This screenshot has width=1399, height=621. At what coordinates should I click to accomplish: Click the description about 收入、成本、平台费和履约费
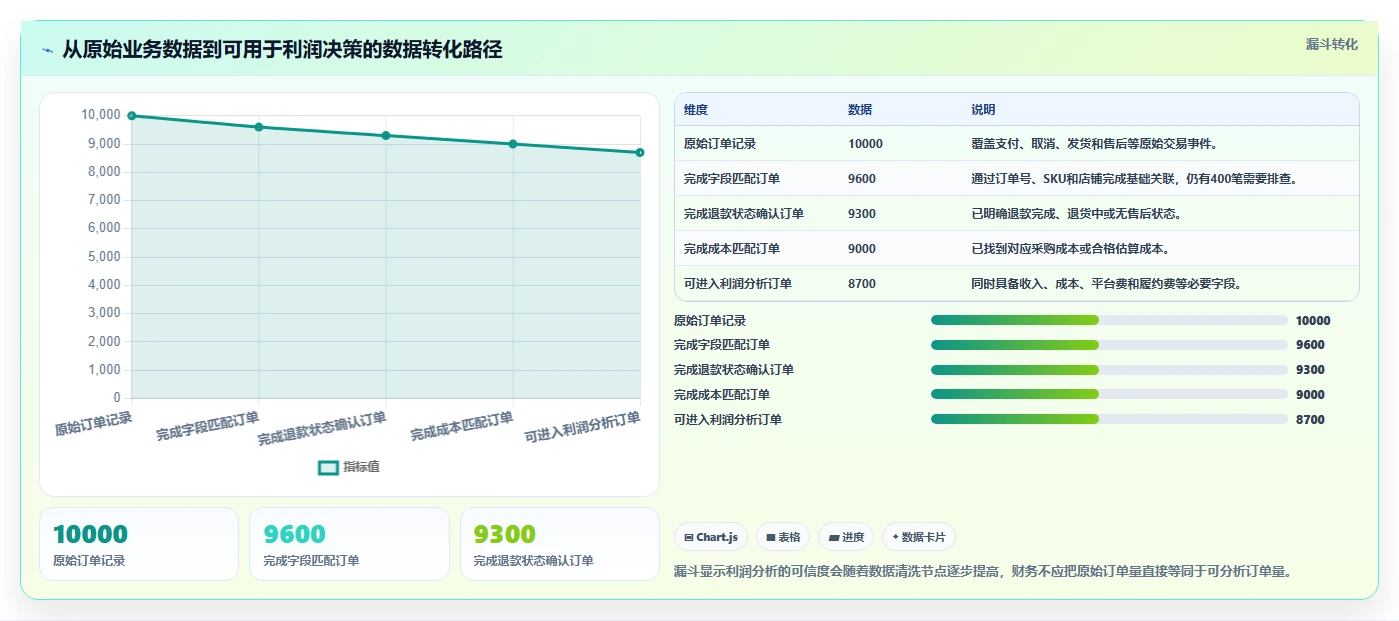coord(1106,284)
